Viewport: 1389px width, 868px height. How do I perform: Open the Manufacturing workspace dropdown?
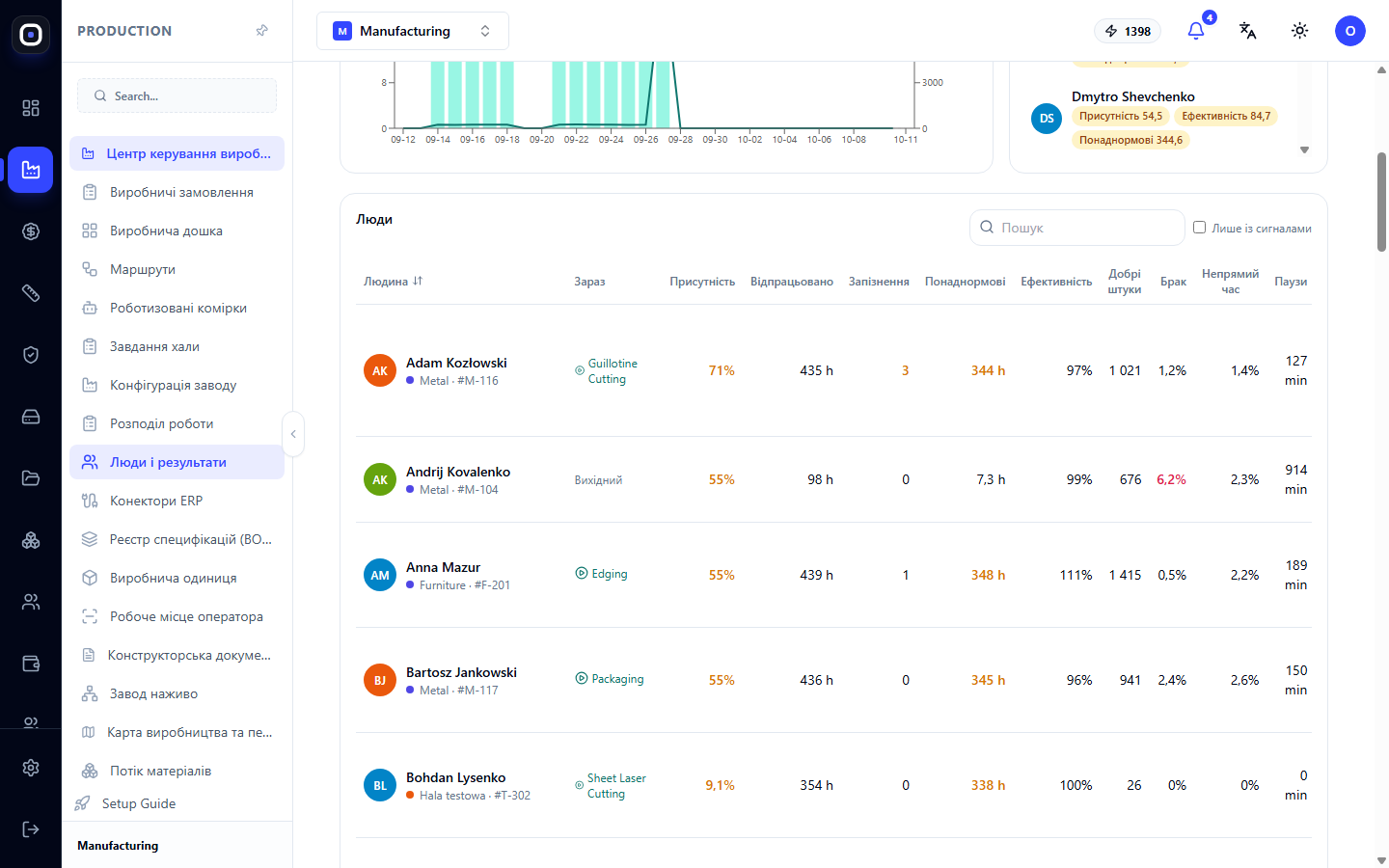[x=413, y=31]
